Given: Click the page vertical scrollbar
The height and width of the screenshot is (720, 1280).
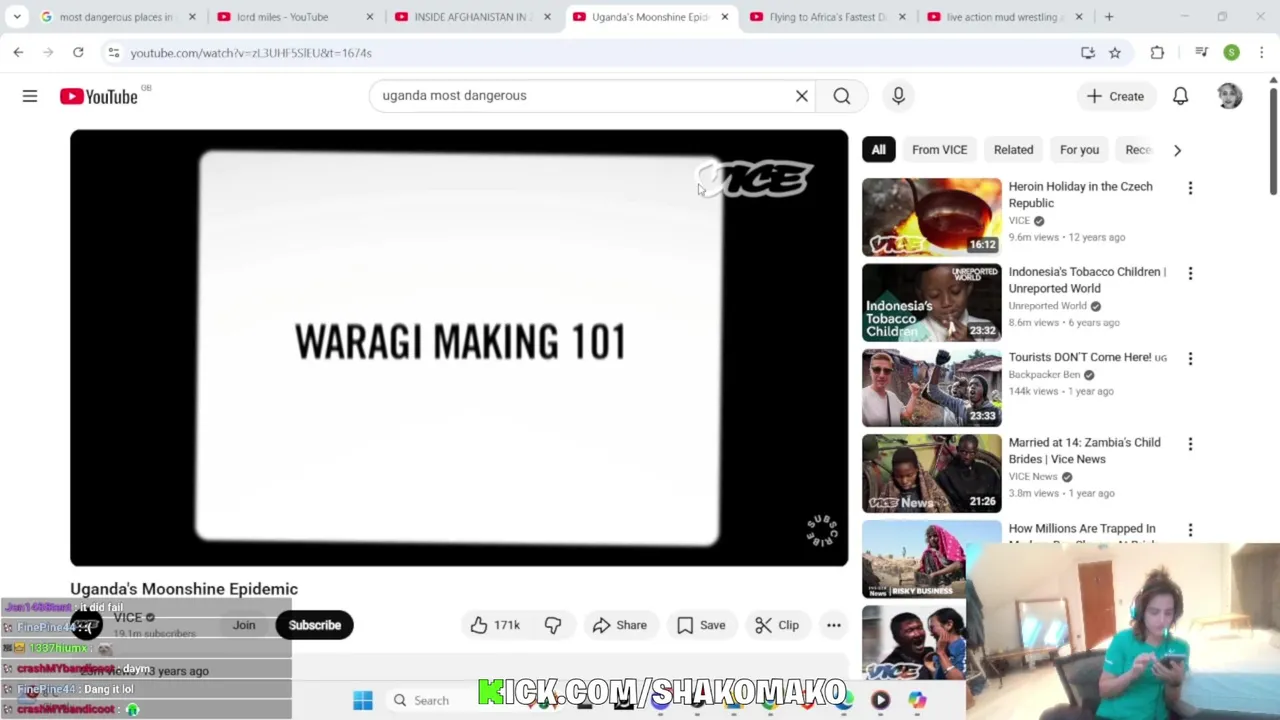Looking at the screenshot, I should pos(1273,140).
